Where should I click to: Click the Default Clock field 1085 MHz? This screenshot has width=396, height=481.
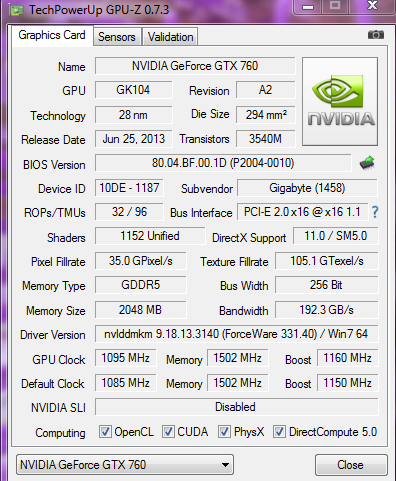(125, 383)
